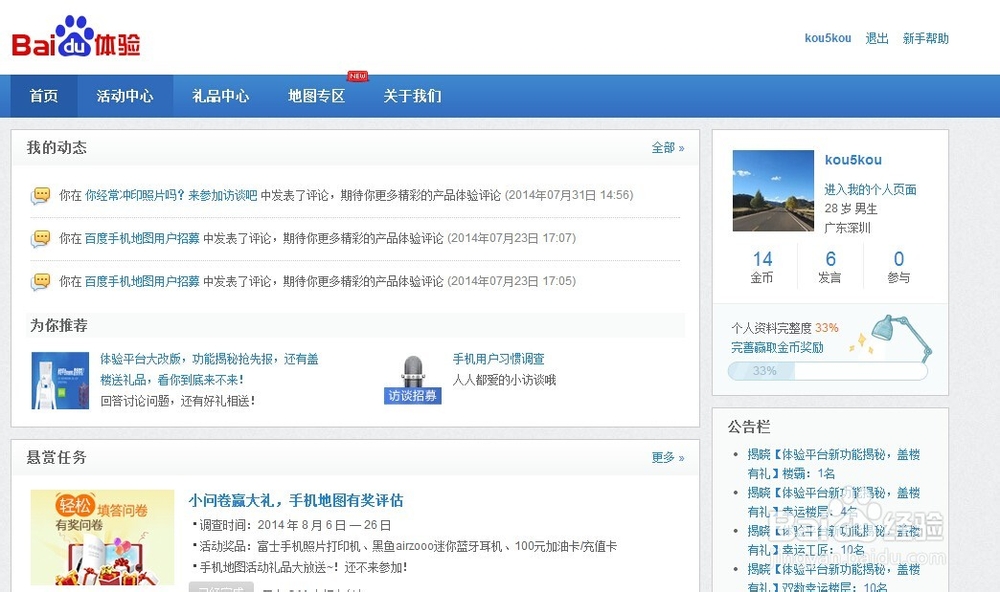Click 完善赢取金币奖励 link
Viewport: 1000px width, 592px height.
[x=777, y=348]
